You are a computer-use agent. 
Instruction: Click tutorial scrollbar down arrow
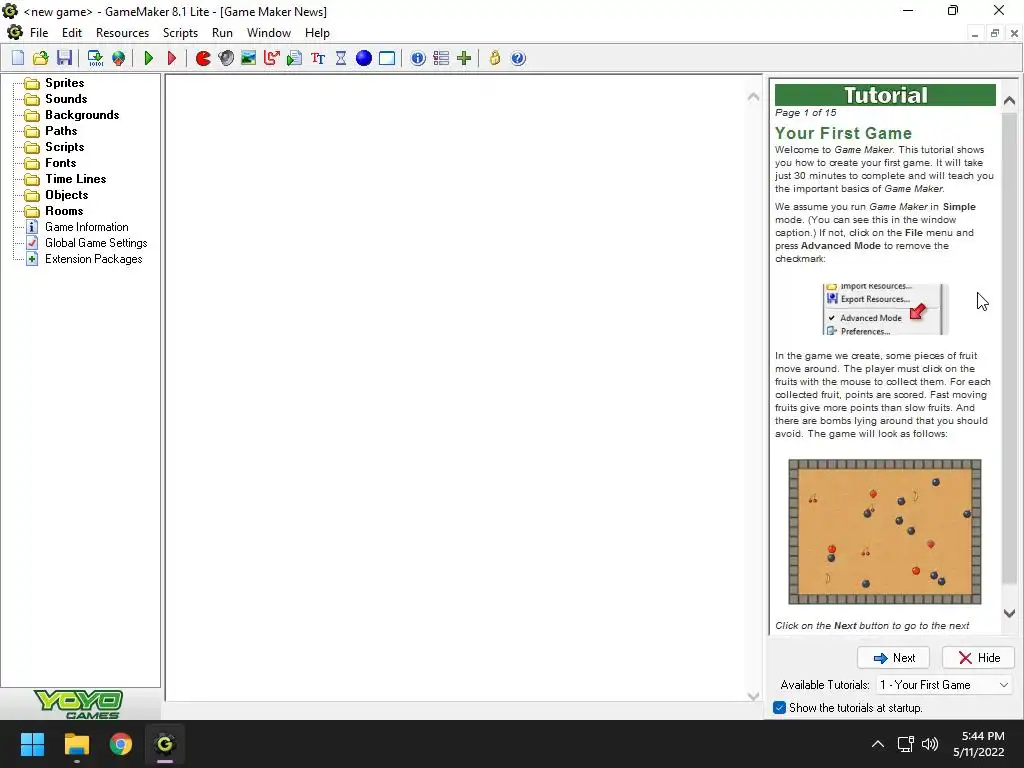1009,613
